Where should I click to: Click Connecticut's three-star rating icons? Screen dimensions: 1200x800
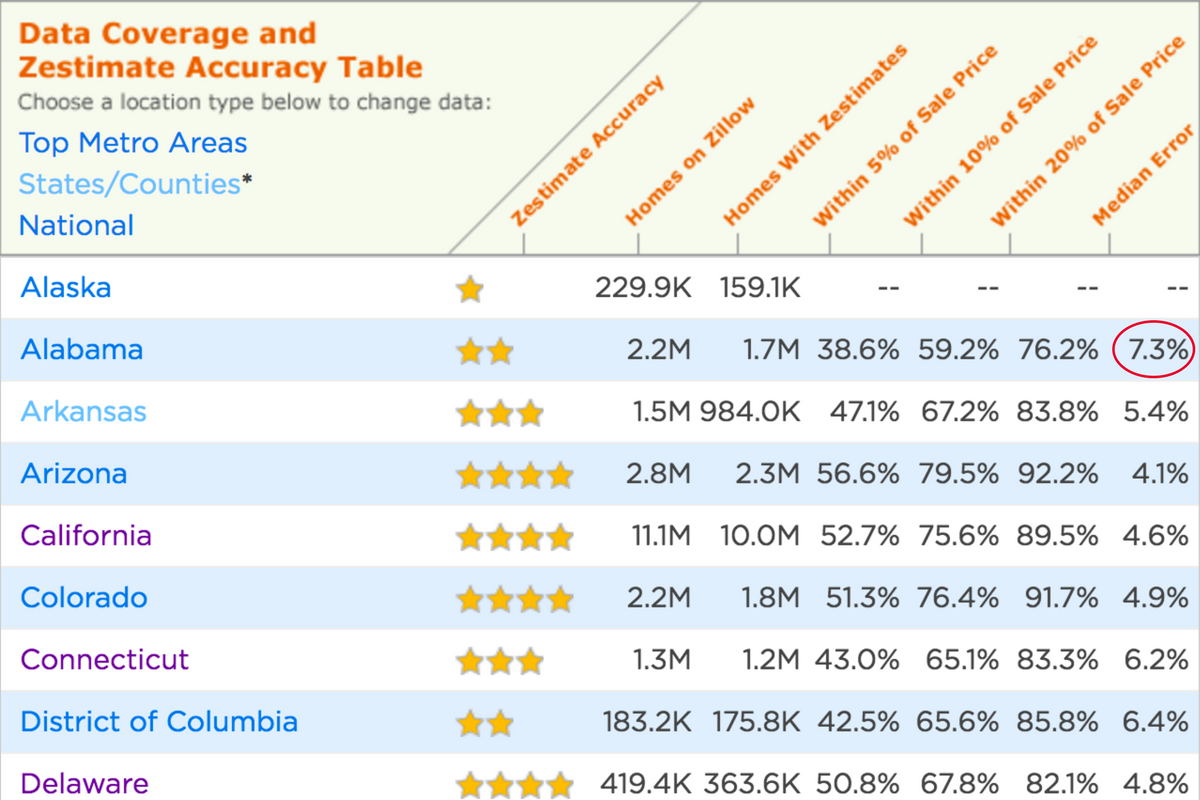click(x=499, y=661)
